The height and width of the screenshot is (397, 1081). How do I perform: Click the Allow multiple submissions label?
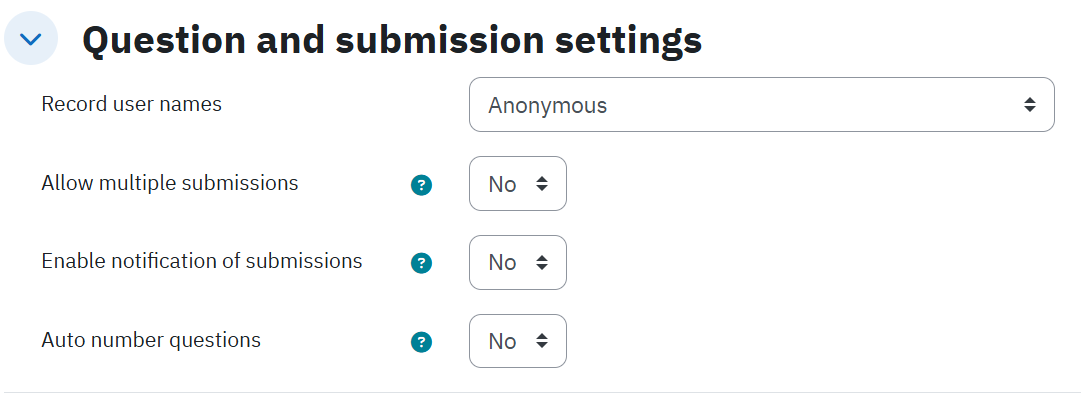pos(170,183)
